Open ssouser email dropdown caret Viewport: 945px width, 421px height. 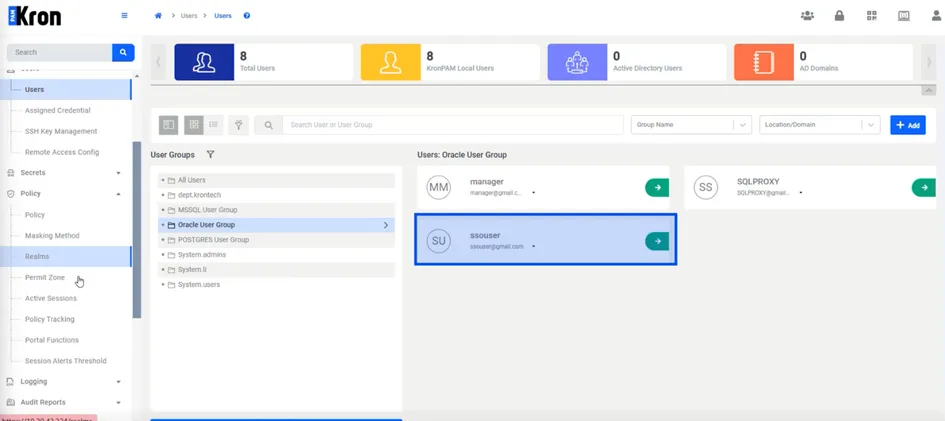(534, 247)
